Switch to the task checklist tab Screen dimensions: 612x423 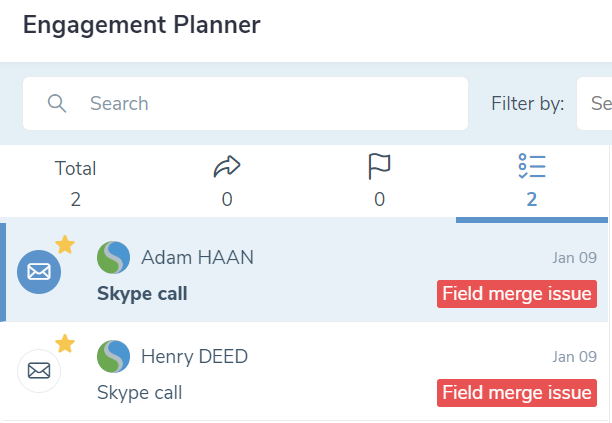pyautogui.click(x=532, y=181)
